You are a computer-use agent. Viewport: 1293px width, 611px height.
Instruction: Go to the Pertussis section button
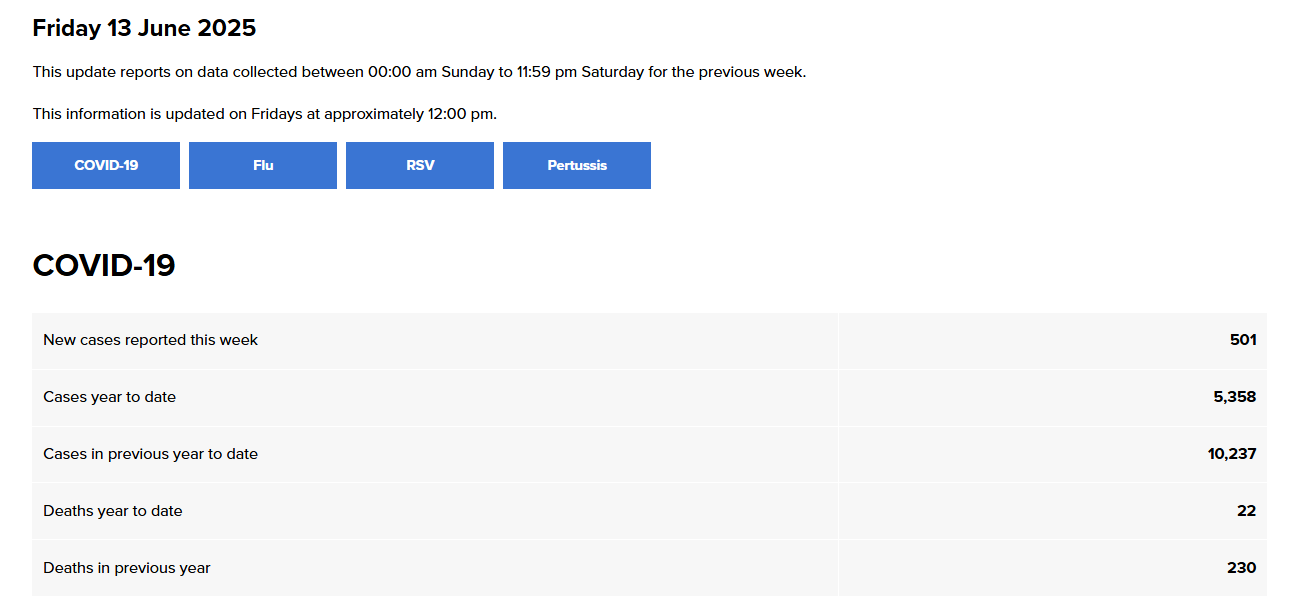[577, 165]
